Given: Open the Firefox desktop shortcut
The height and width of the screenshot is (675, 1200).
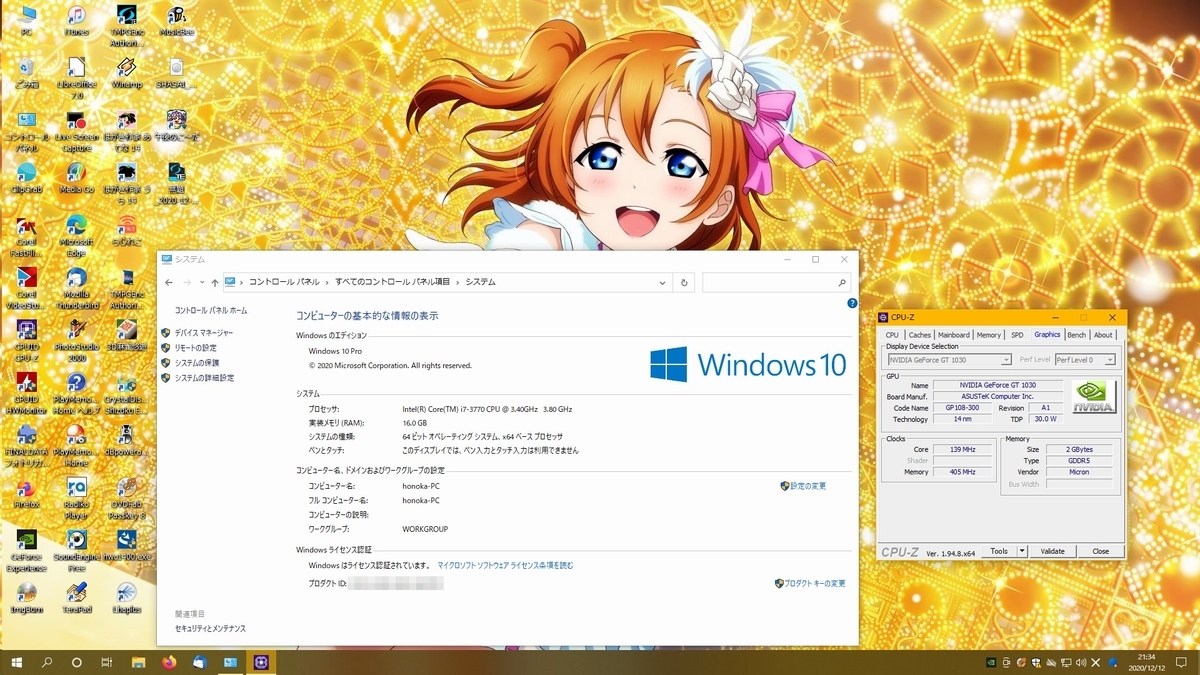Looking at the screenshot, I should point(27,493).
